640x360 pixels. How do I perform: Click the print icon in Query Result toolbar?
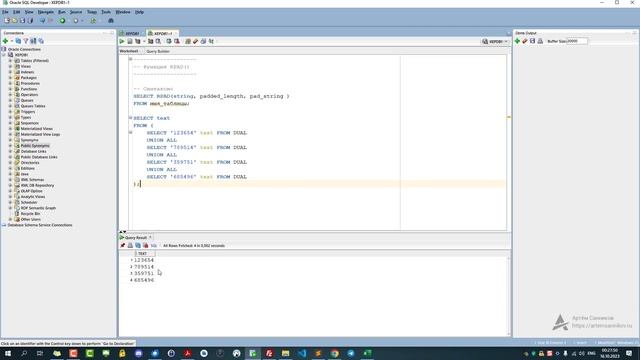click(130, 245)
